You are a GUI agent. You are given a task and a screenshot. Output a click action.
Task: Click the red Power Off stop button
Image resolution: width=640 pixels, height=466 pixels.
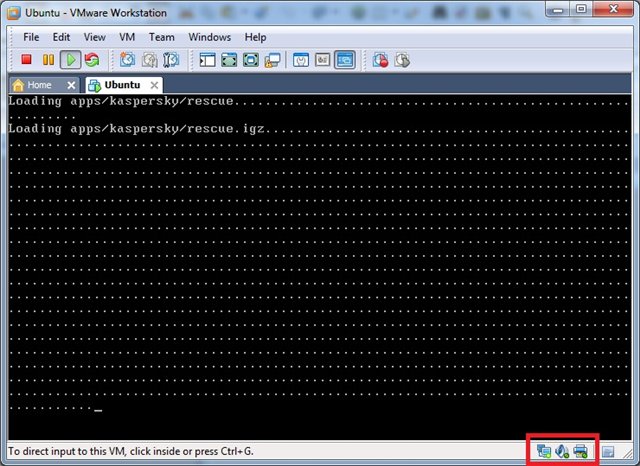pos(27,60)
